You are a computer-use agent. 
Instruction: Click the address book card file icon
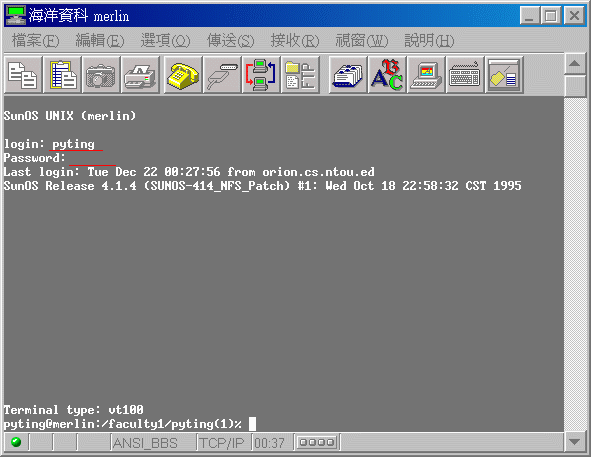point(348,75)
